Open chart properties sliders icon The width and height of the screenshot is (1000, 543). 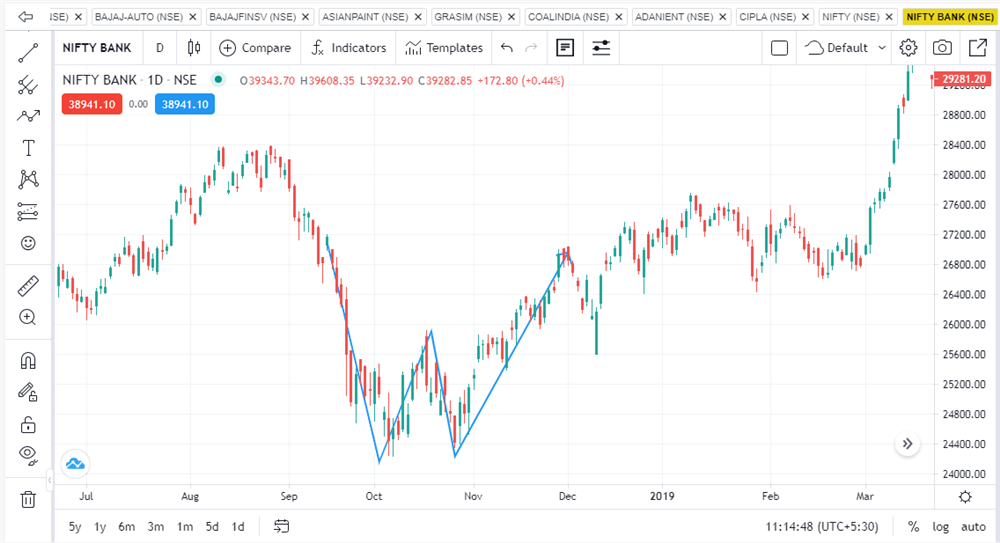coord(601,48)
